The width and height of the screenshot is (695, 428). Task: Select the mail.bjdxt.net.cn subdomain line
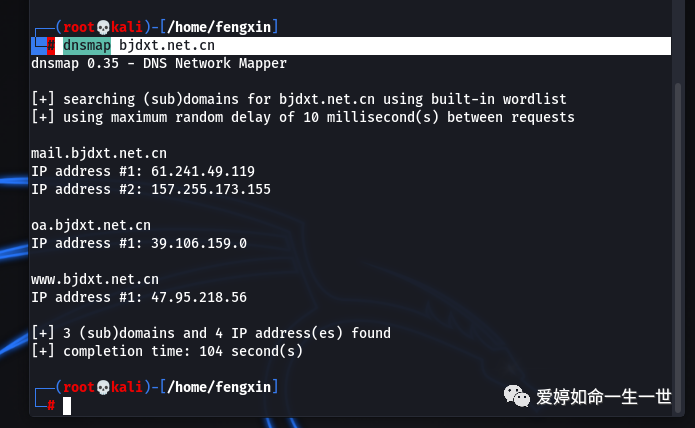(99, 153)
